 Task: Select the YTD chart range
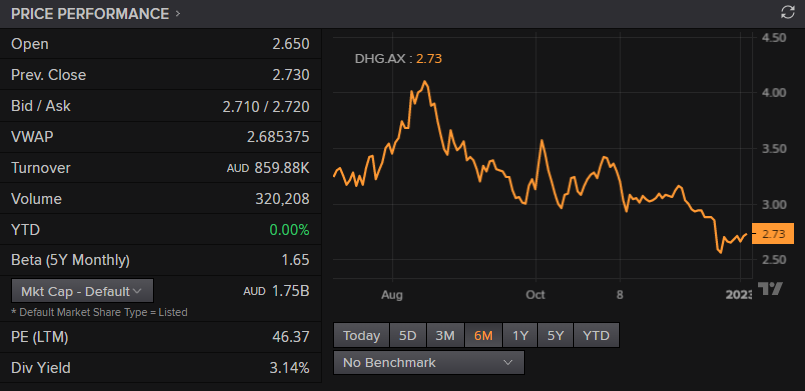pos(596,336)
